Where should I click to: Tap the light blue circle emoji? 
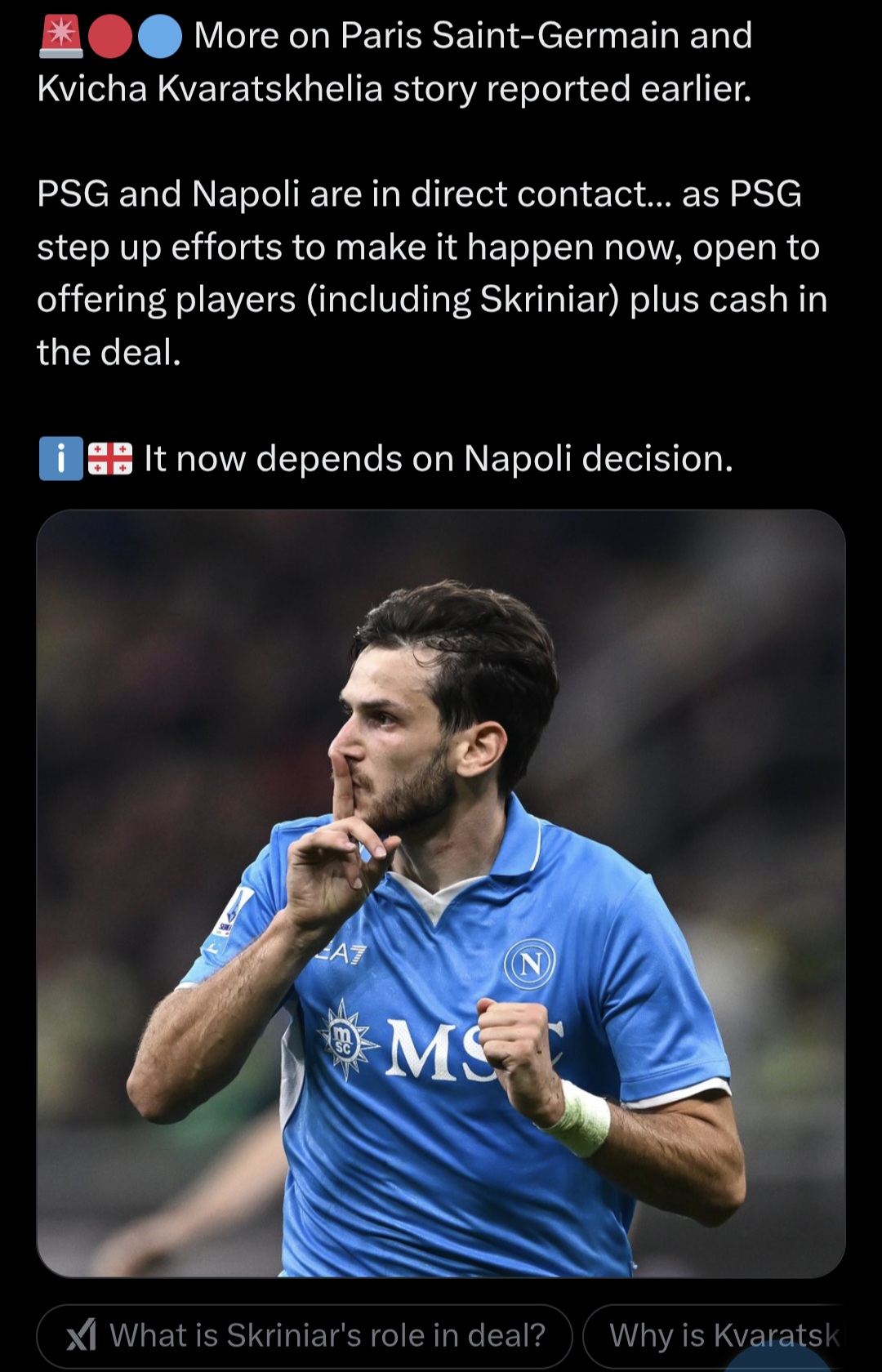coord(160,38)
